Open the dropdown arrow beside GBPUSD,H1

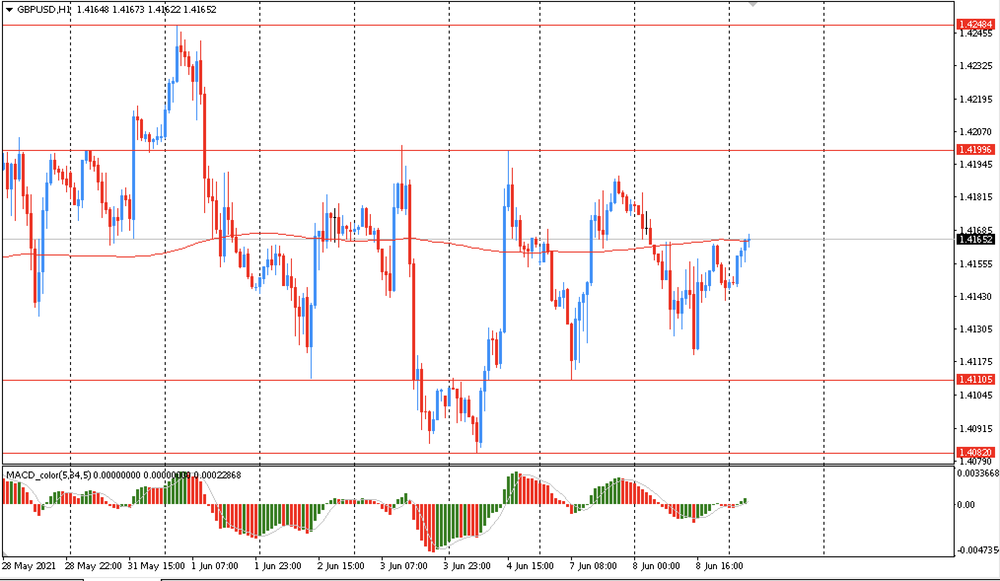(x=9, y=9)
